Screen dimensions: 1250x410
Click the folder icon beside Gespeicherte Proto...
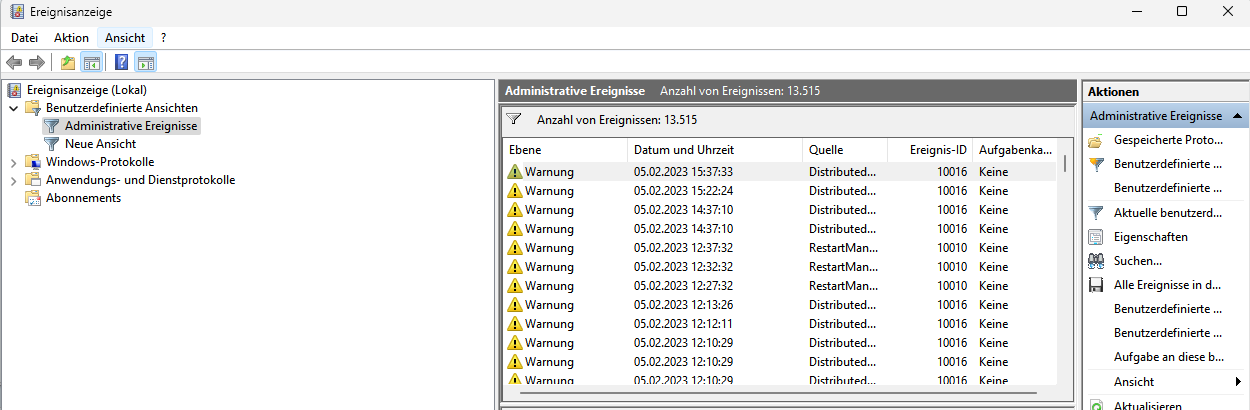coord(1096,141)
